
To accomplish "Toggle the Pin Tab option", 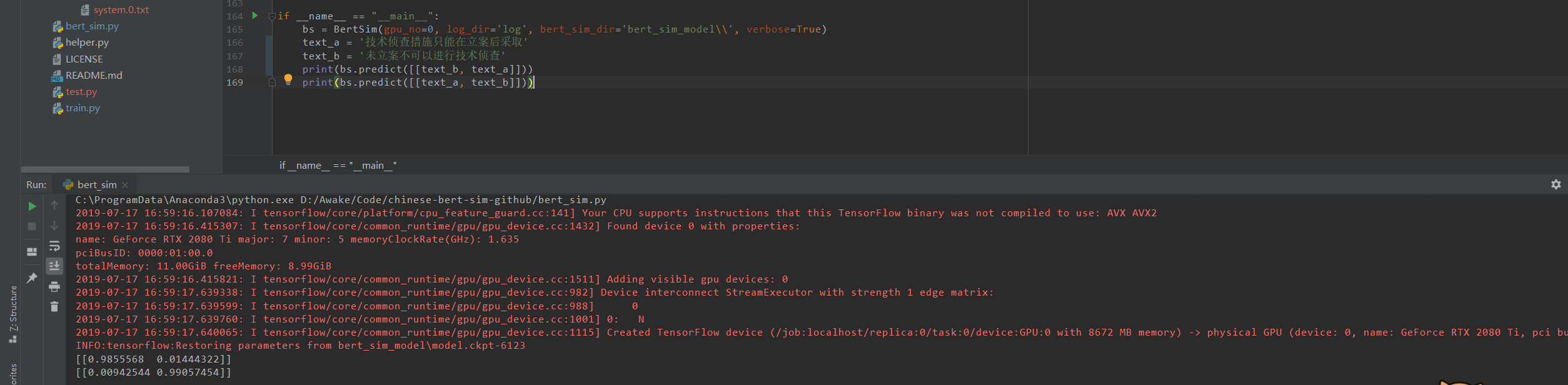I will pos(31,277).
